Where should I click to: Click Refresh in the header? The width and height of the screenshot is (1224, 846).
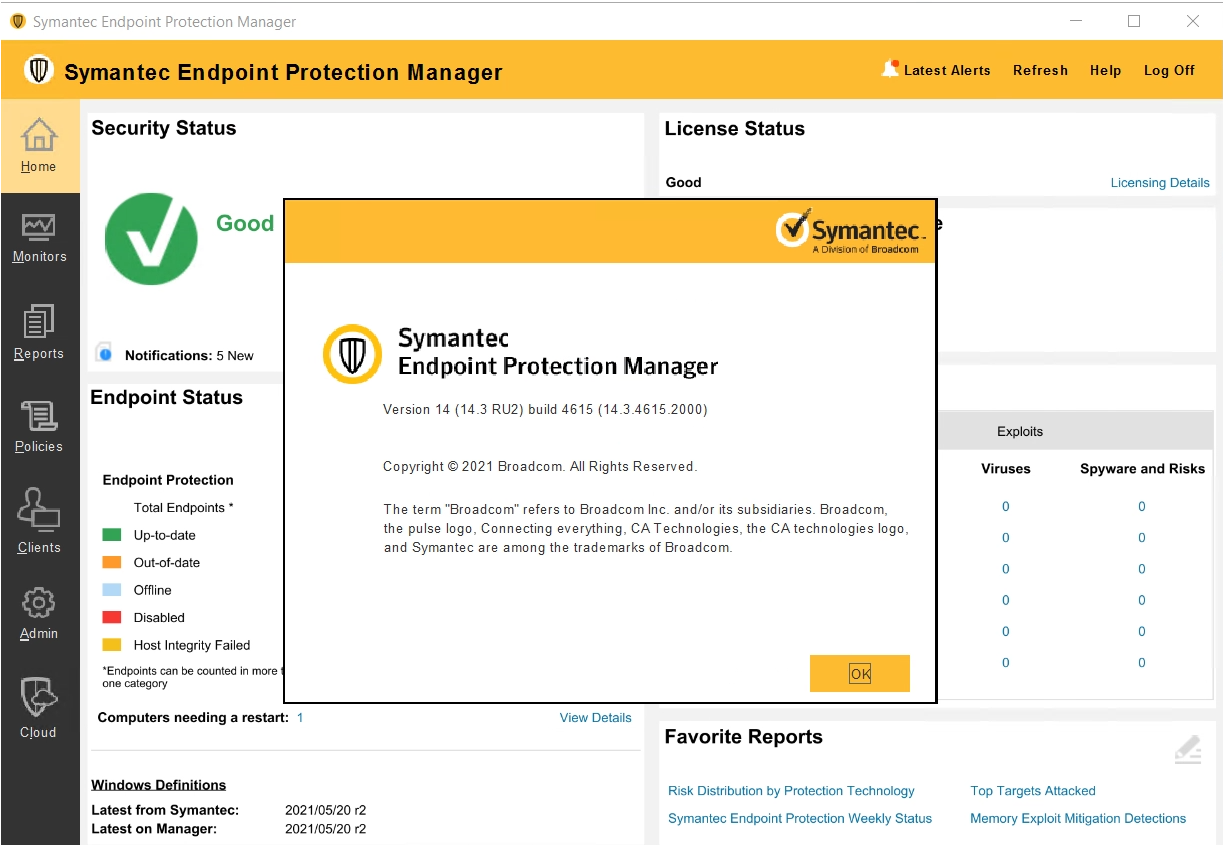click(1040, 70)
